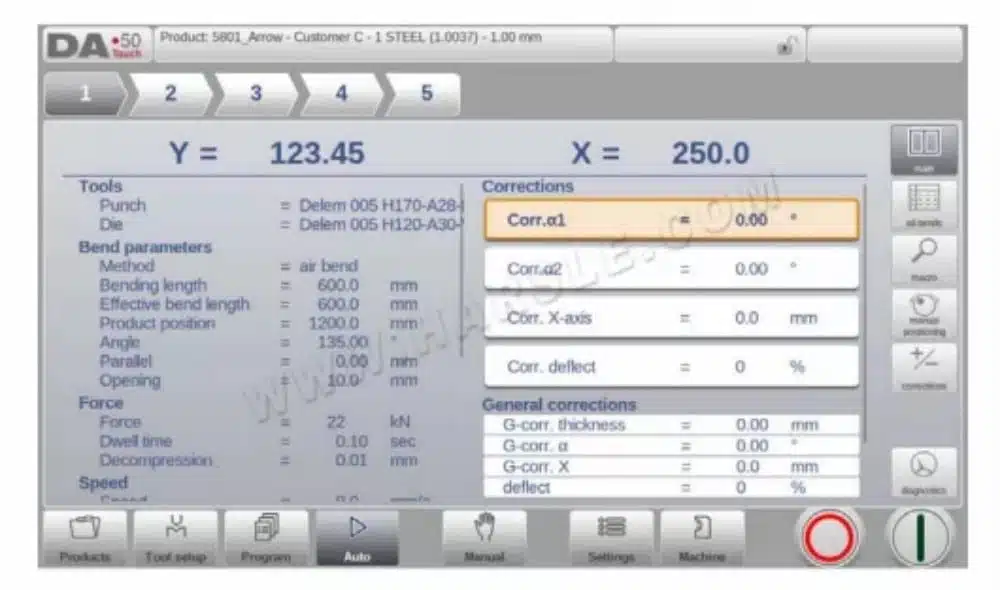Tap the product title bar text
Viewport: 1000px width, 590px height.
[351, 38]
